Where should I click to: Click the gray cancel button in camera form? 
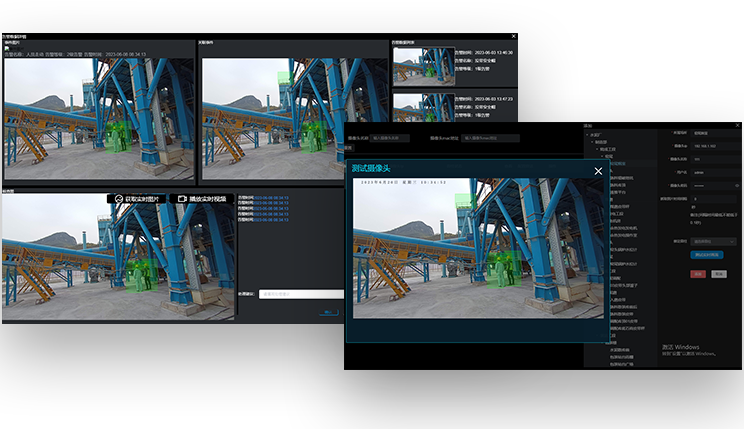(719, 274)
